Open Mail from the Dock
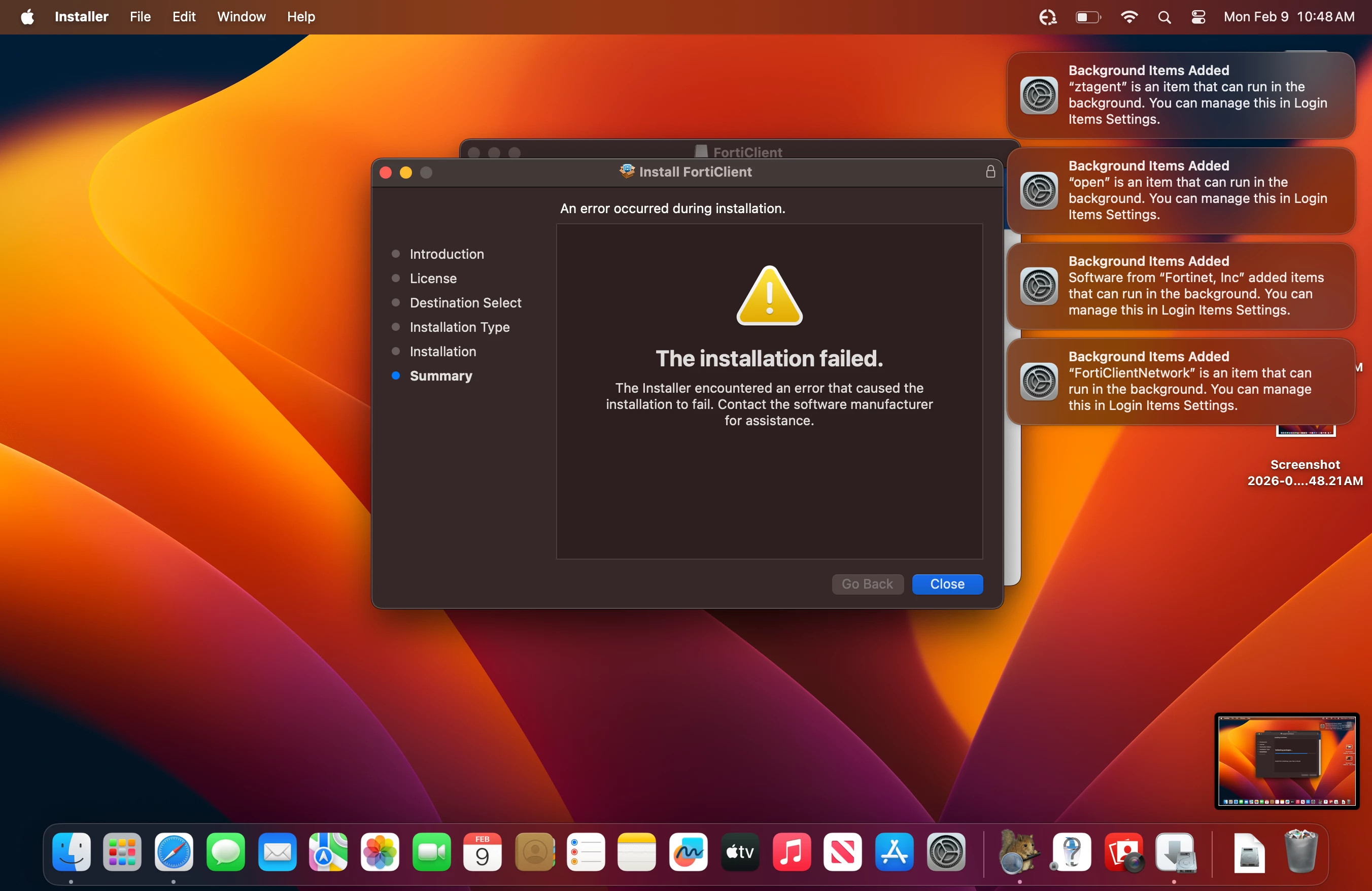The height and width of the screenshot is (891, 1372). tap(277, 852)
